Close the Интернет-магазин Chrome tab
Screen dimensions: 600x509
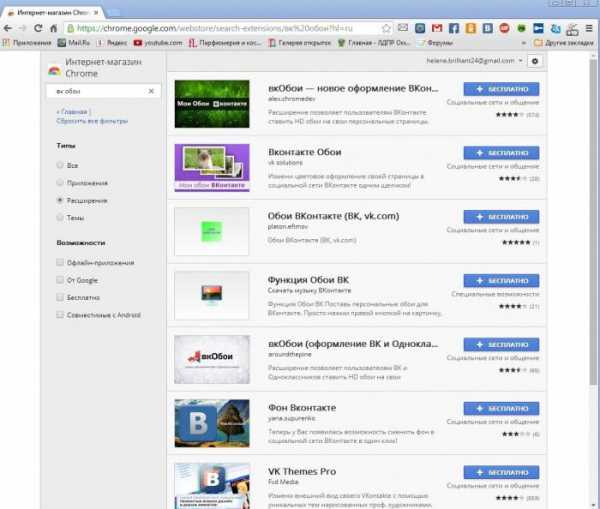pos(96,13)
